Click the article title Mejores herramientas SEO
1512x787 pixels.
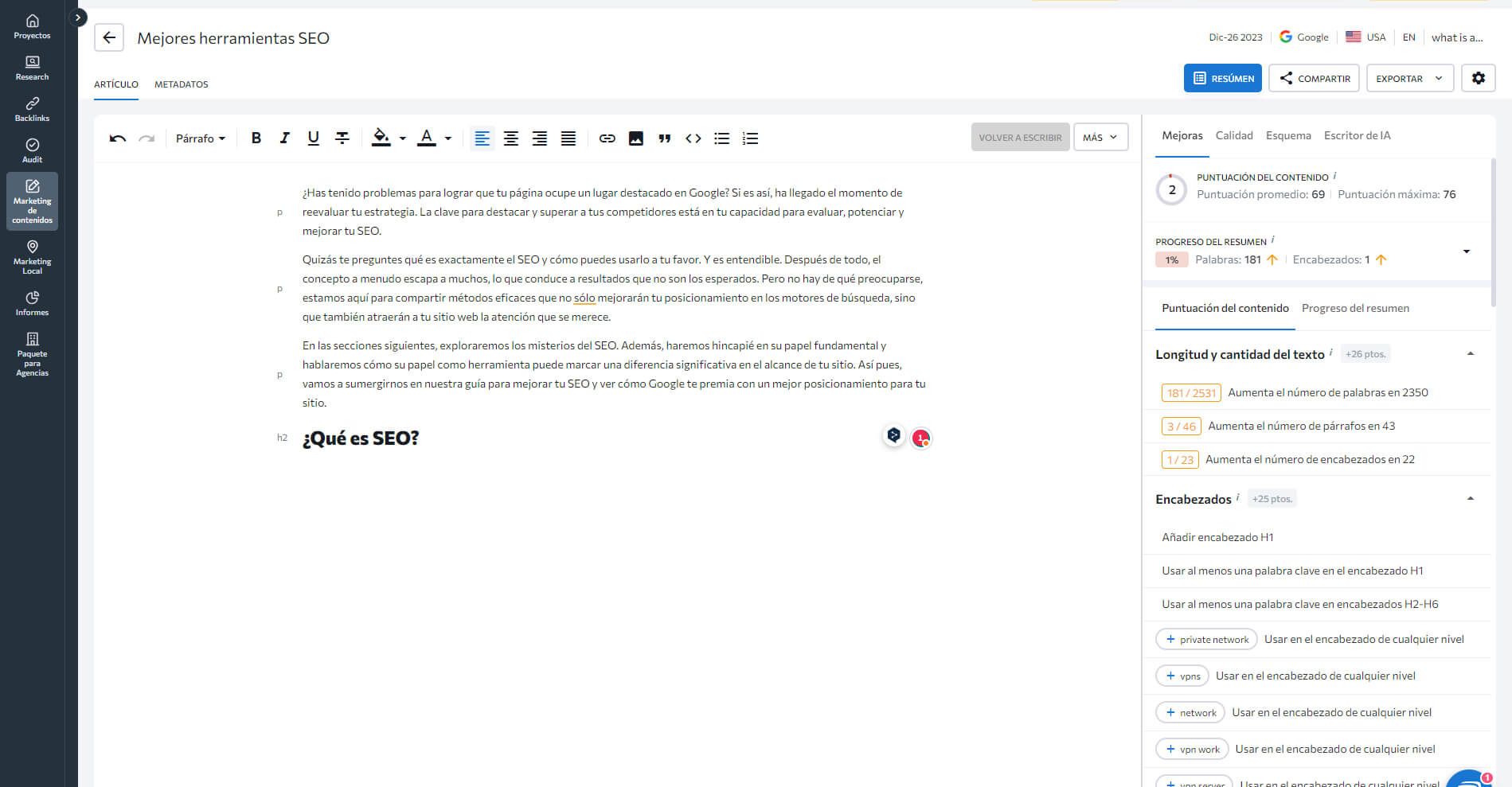233,38
